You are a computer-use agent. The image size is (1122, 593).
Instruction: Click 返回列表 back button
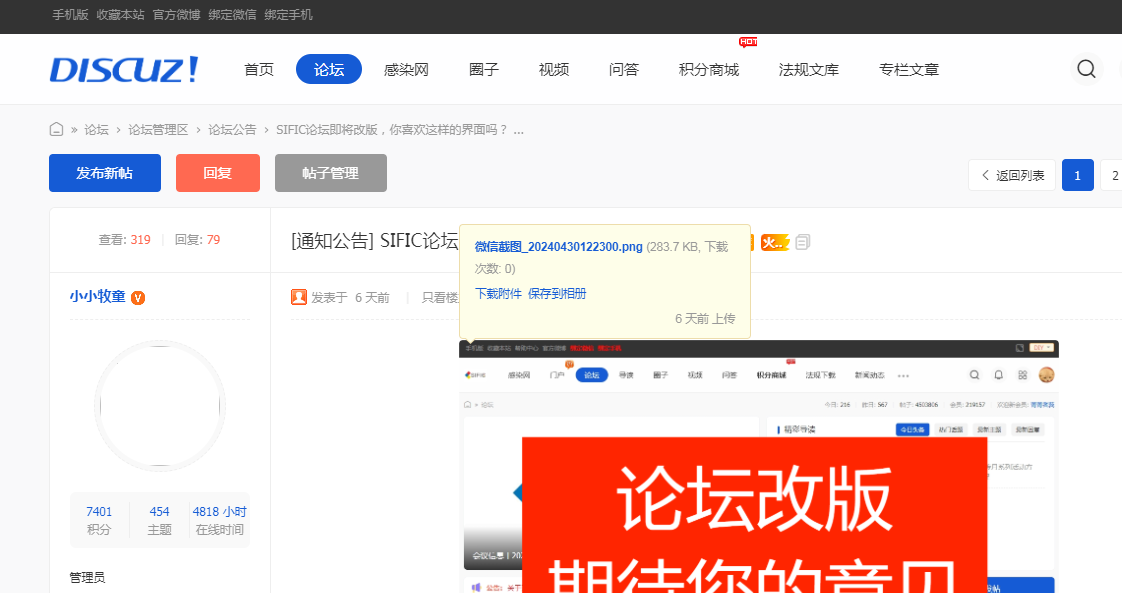click(1012, 175)
